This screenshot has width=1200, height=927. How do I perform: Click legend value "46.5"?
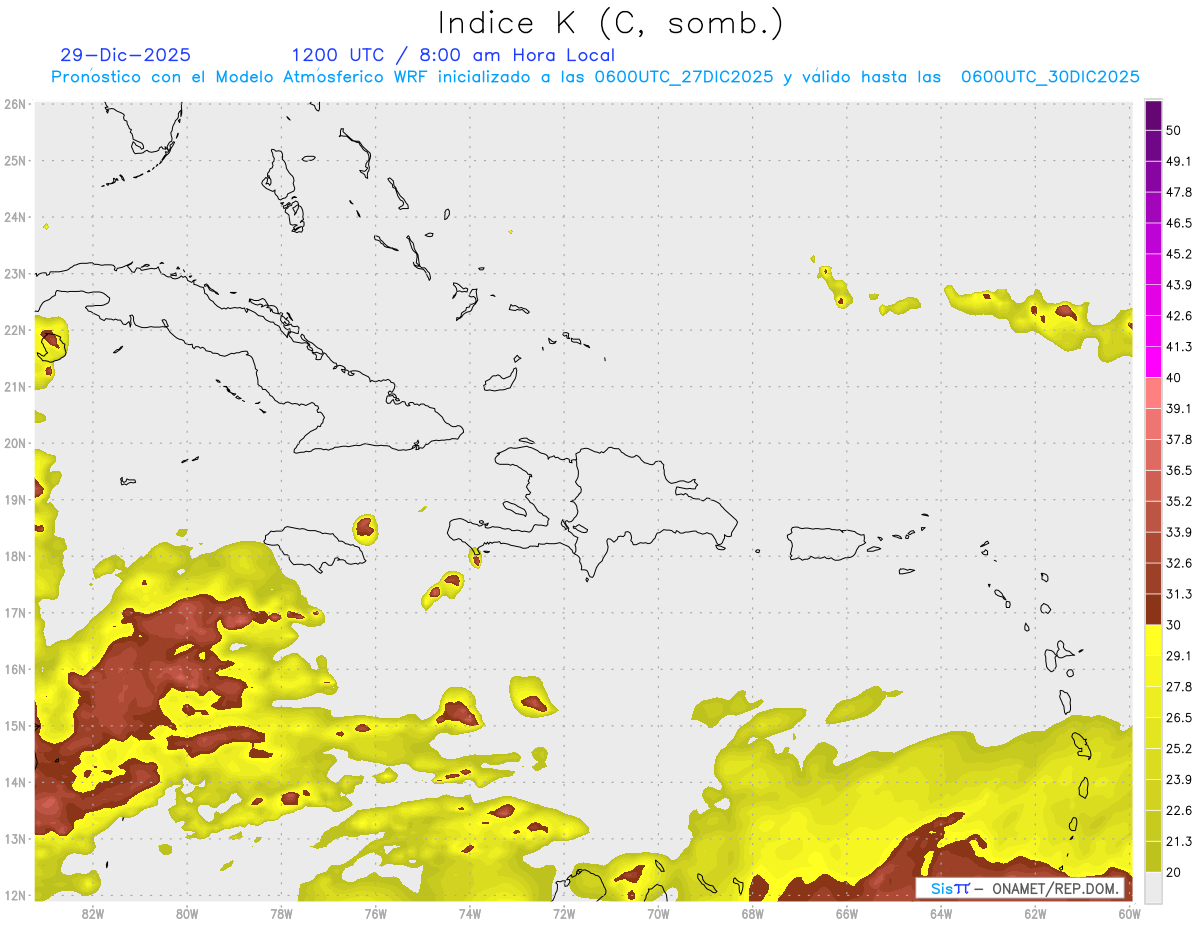click(1179, 223)
